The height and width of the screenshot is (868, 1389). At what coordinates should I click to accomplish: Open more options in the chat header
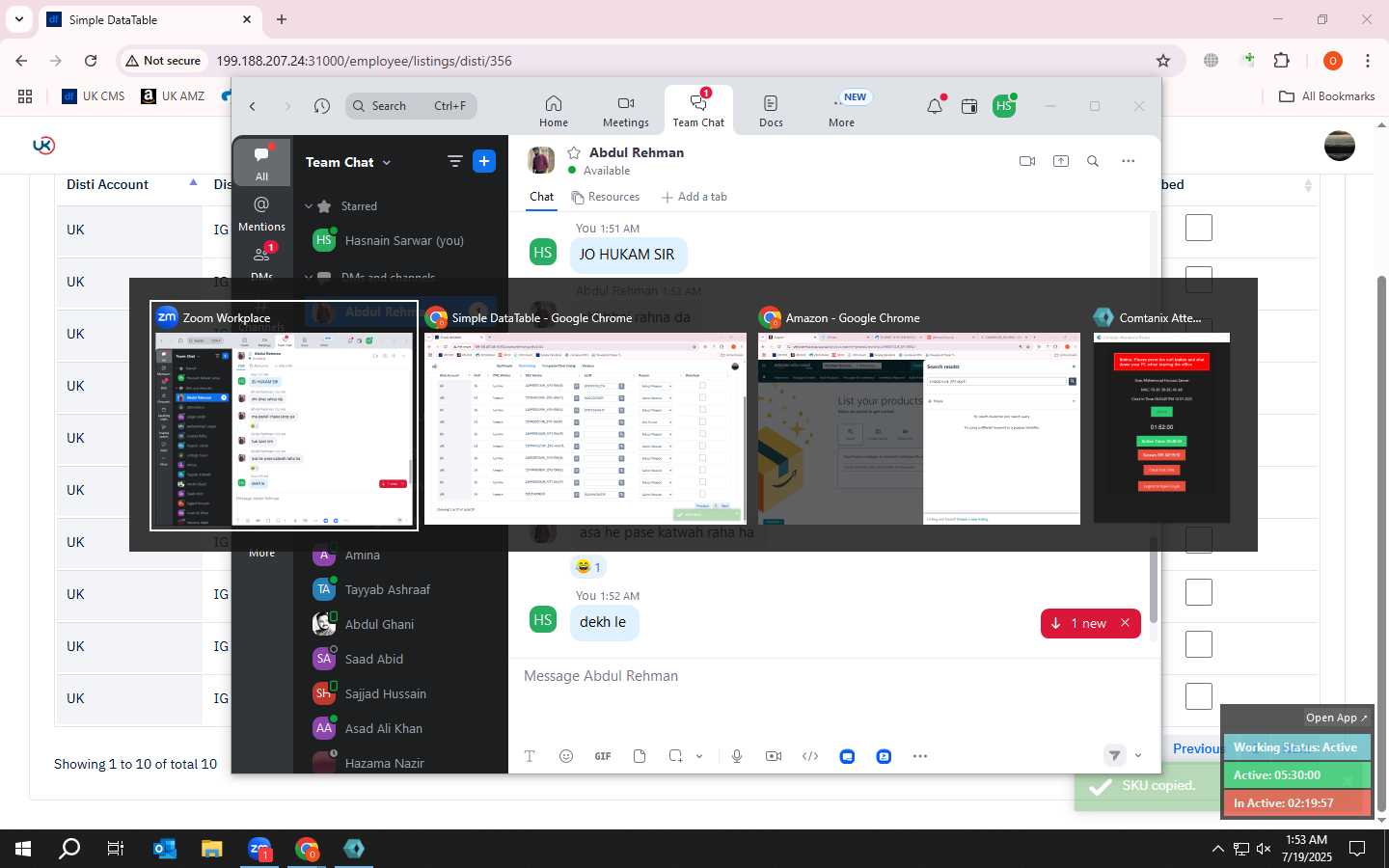point(1129,161)
